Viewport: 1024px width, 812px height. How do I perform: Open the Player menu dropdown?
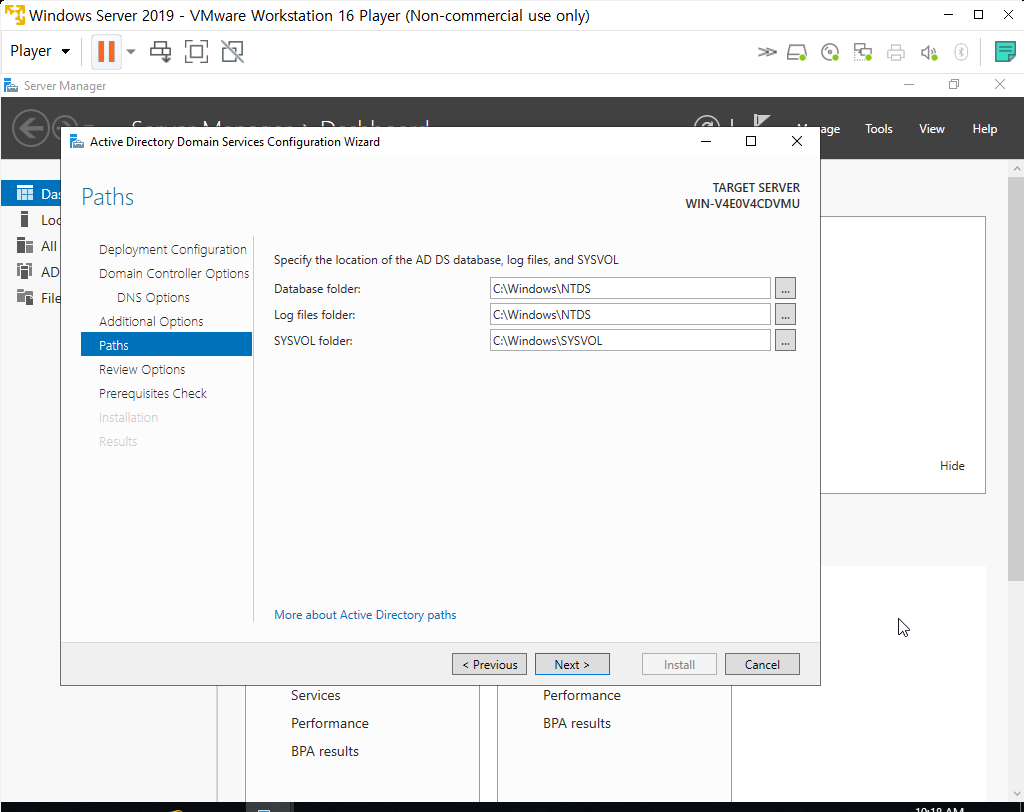click(x=40, y=51)
